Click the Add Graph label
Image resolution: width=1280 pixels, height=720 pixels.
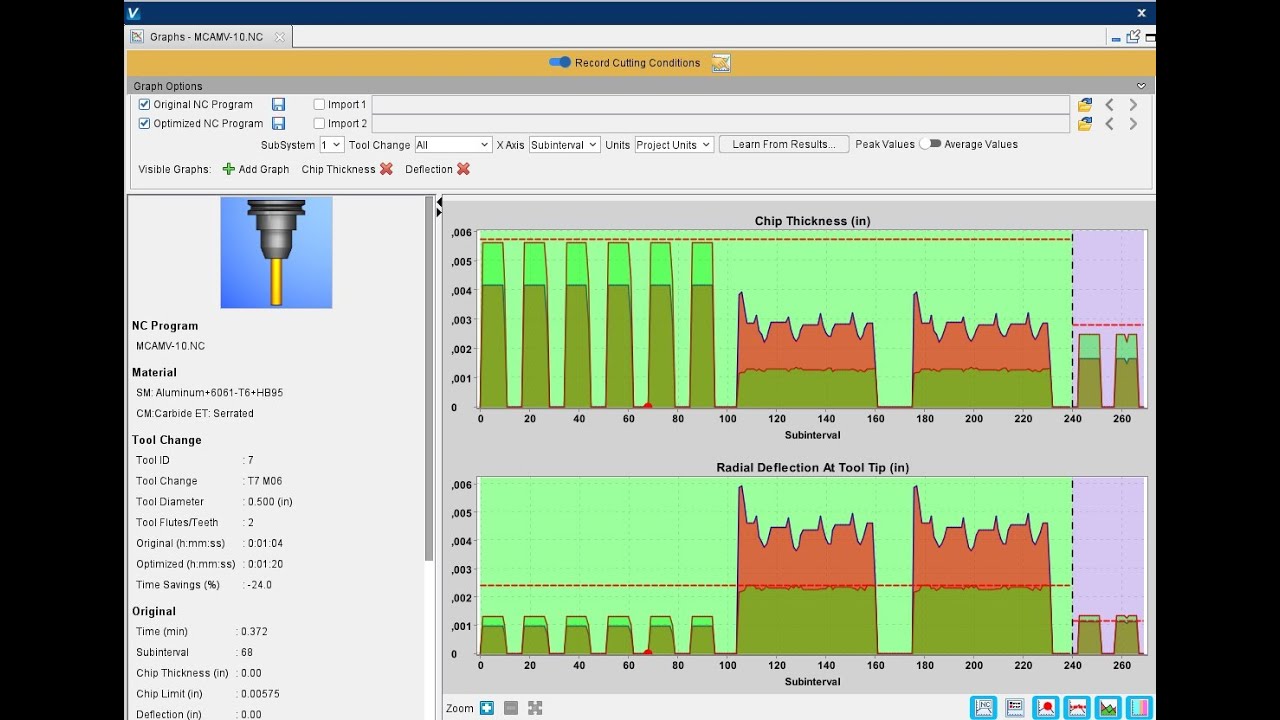(x=263, y=169)
